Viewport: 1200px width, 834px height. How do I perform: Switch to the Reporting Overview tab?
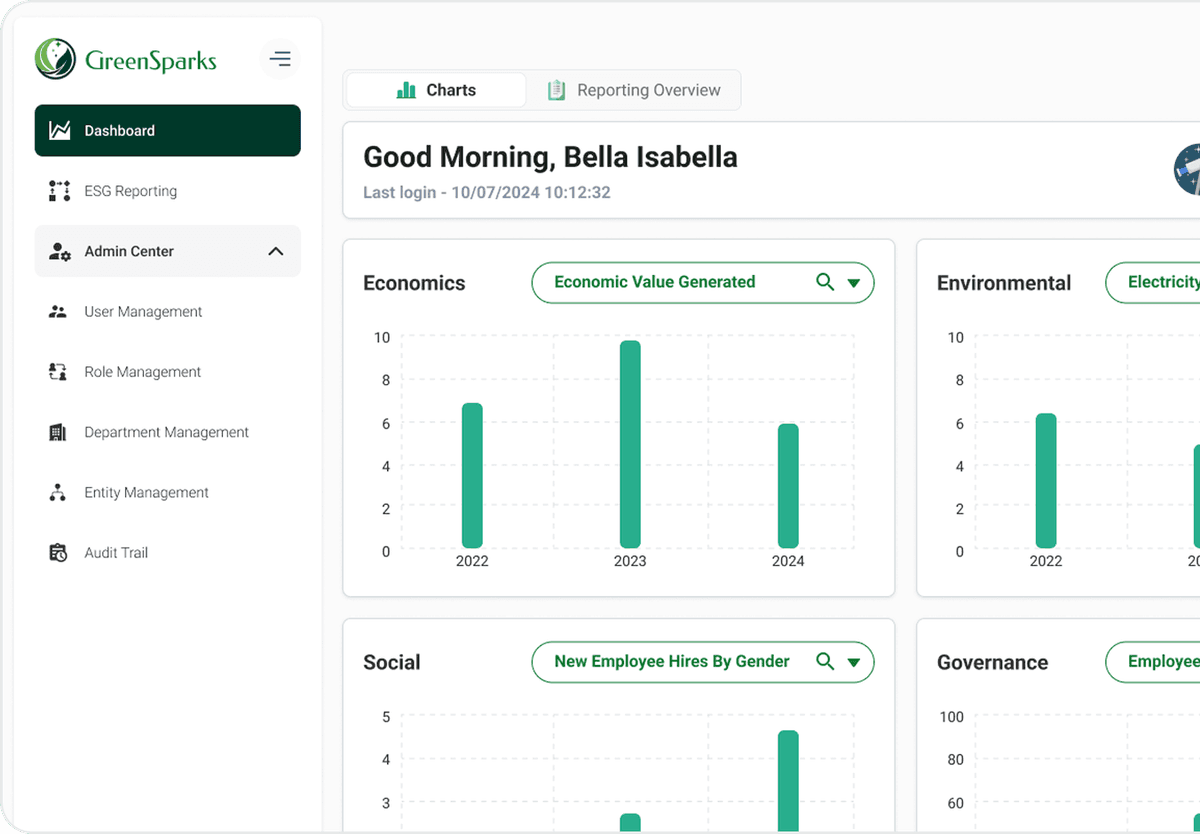(637, 90)
